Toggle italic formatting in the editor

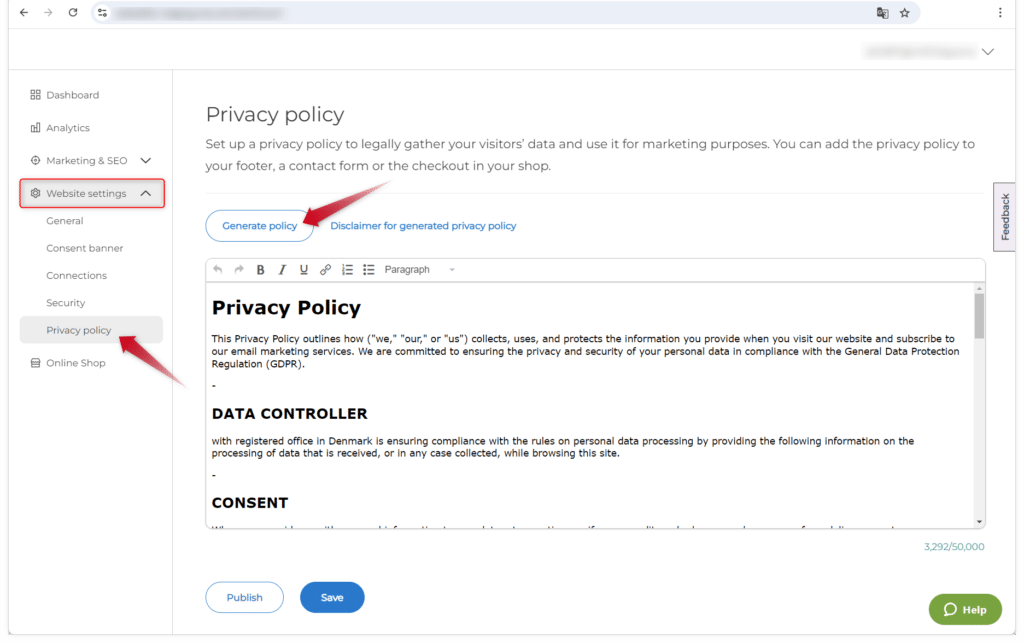[282, 270]
